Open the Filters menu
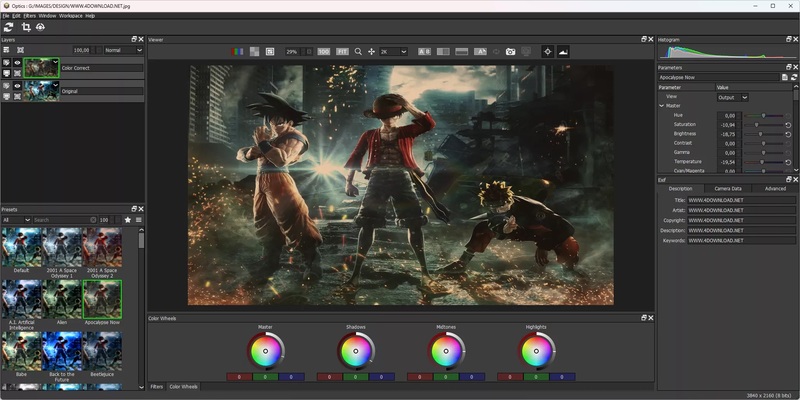Image resolution: width=800 pixels, height=400 pixels. point(30,16)
